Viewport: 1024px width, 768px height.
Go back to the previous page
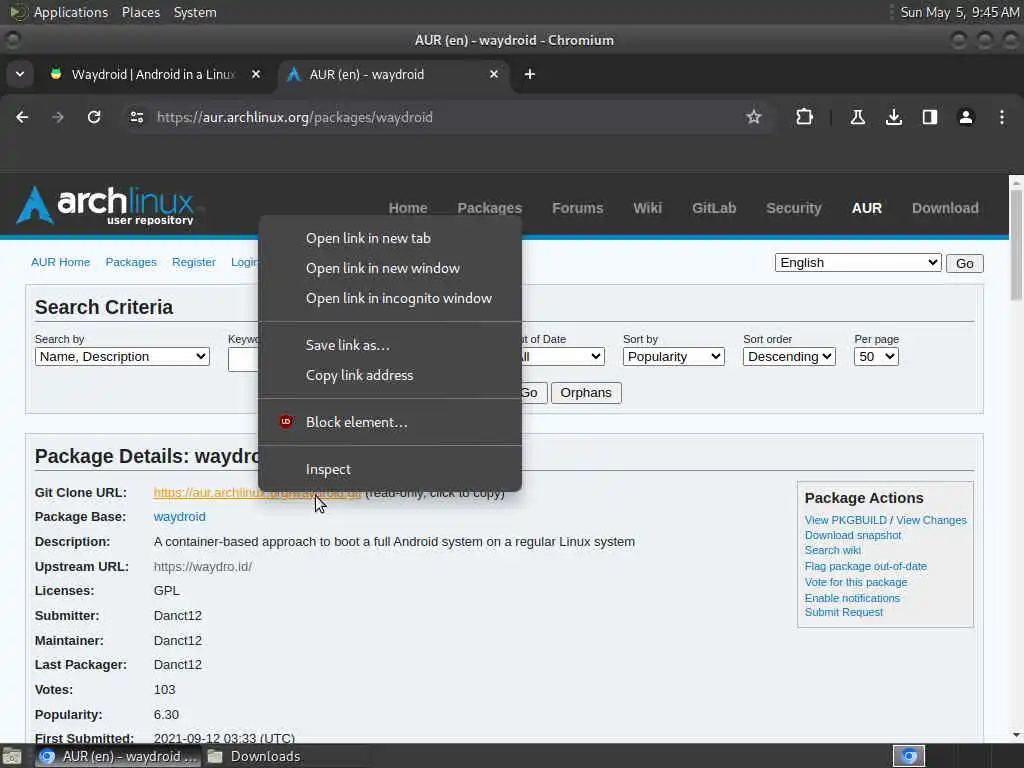22,118
